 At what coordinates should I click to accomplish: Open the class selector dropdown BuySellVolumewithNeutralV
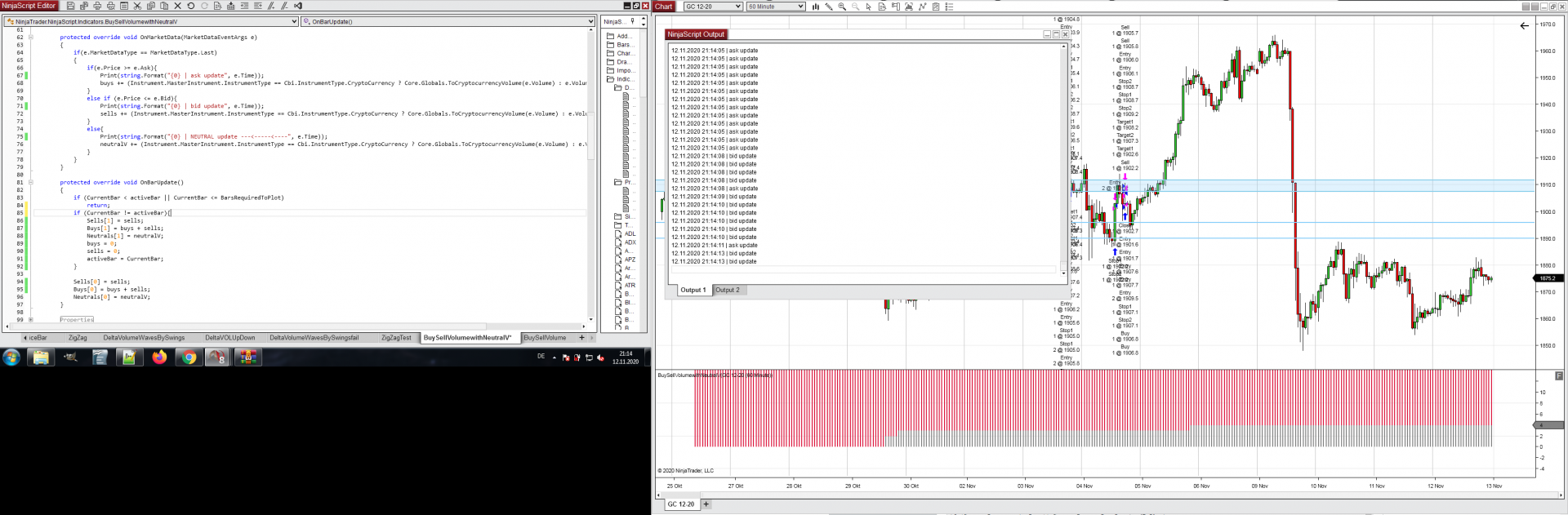pyautogui.click(x=151, y=22)
